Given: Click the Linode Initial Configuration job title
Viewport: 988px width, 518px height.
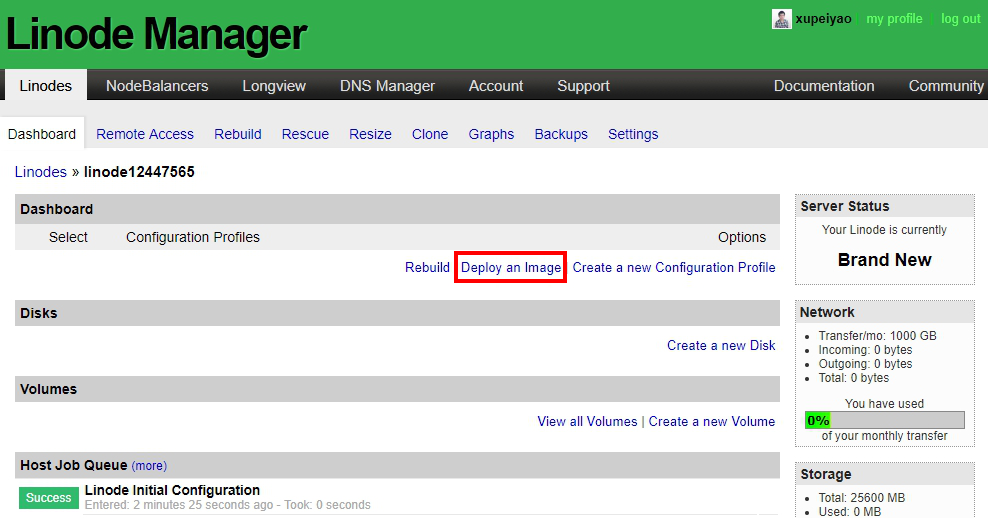Looking at the screenshot, I should click(172, 490).
